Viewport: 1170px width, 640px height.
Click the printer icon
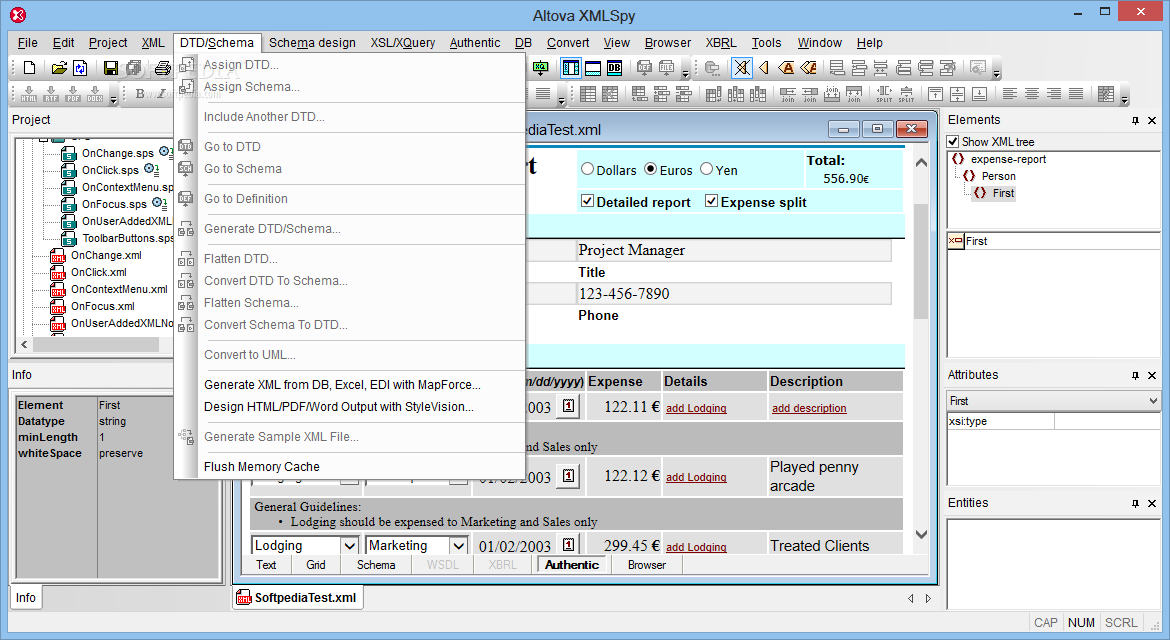(x=163, y=68)
